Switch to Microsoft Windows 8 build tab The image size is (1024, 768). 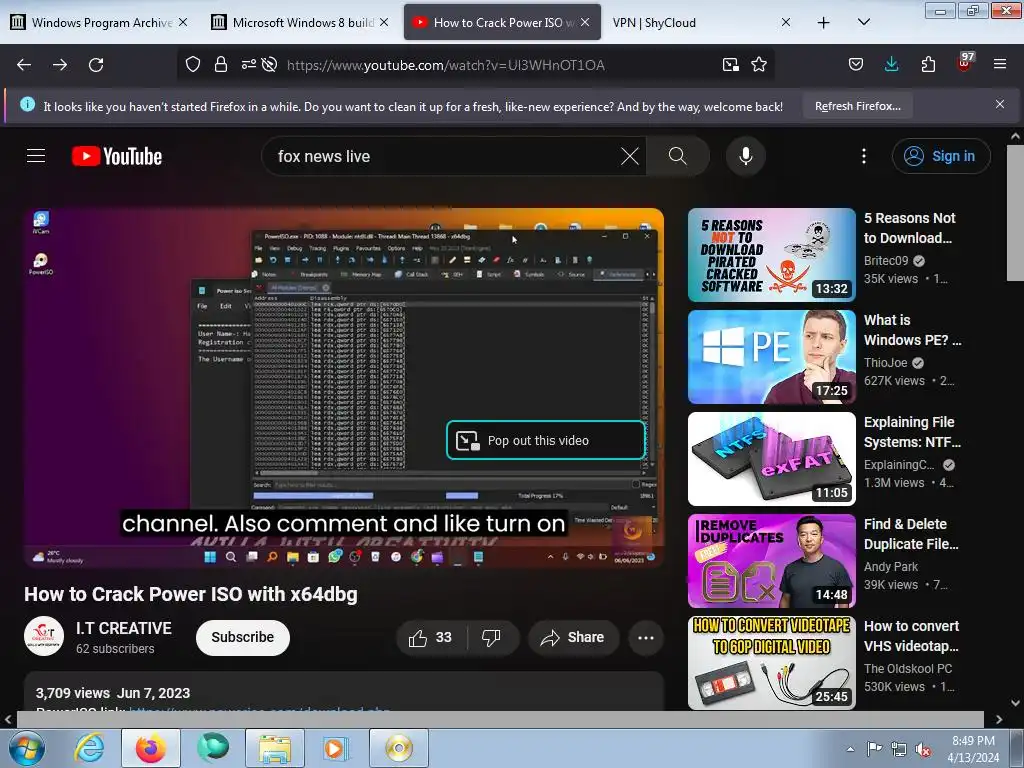(x=302, y=22)
